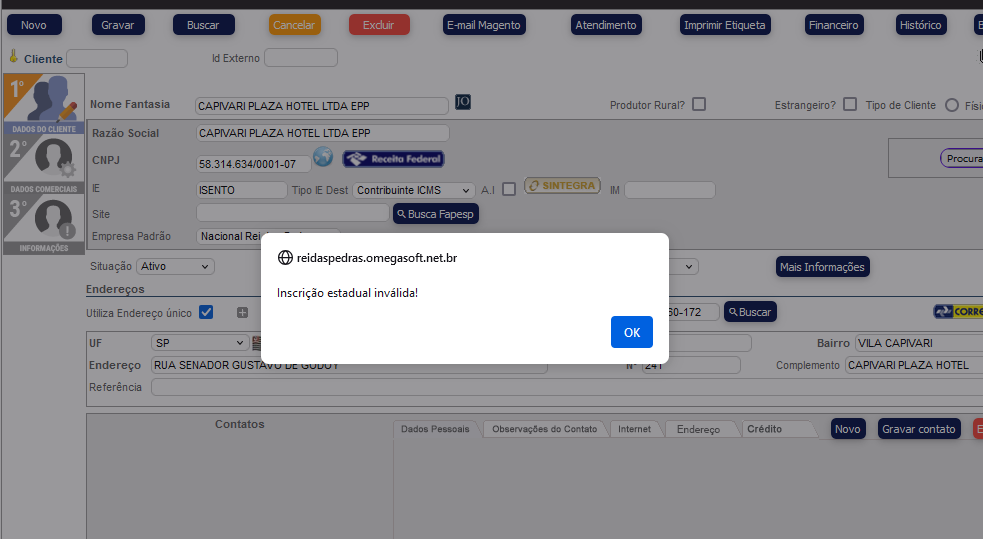Click OK to dismiss the alert

point(631,332)
